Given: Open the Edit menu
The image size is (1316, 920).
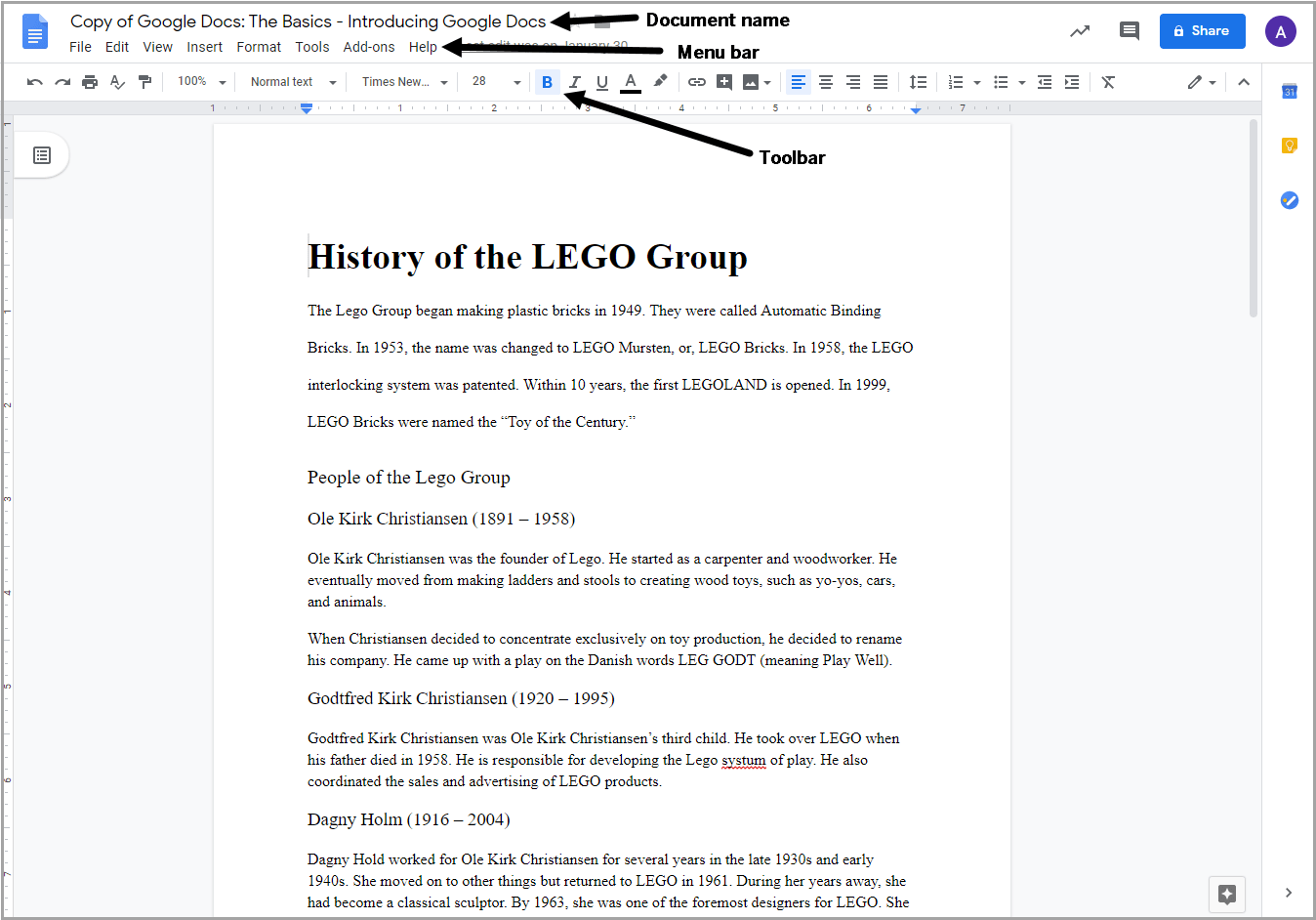Looking at the screenshot, I should point(117,47).
